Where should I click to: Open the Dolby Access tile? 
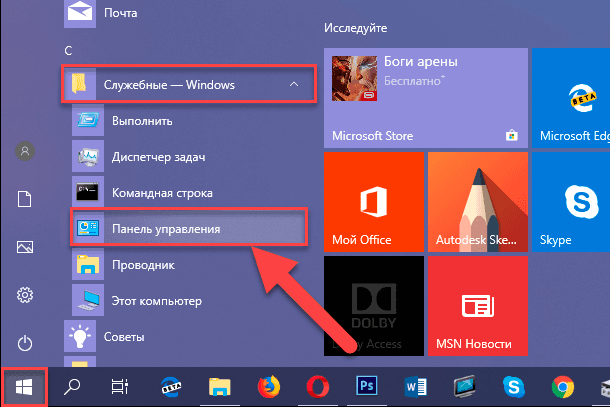[x=374, y=306]
